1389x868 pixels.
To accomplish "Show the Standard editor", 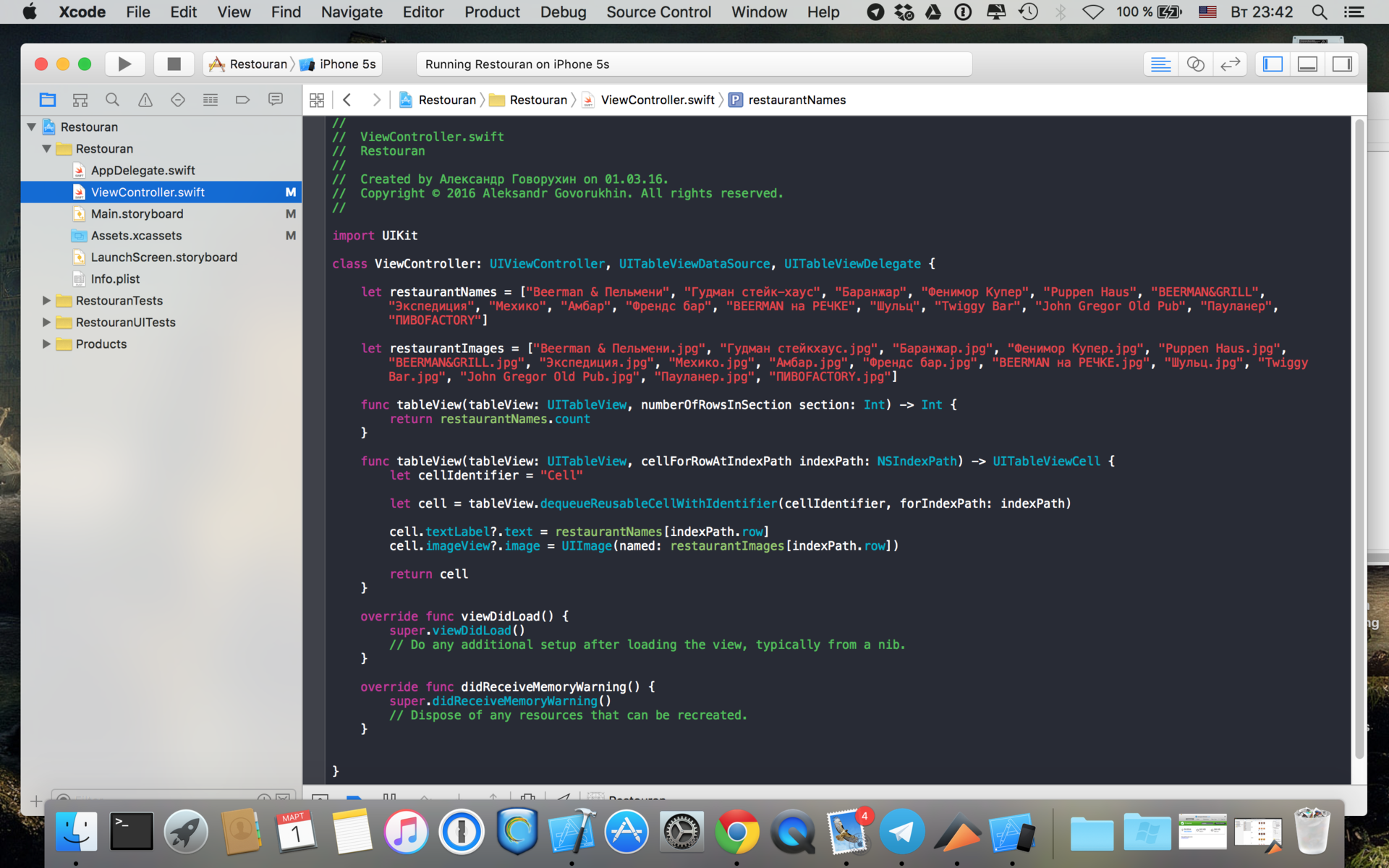I will pyautogui.click(x=1160, y=64).
